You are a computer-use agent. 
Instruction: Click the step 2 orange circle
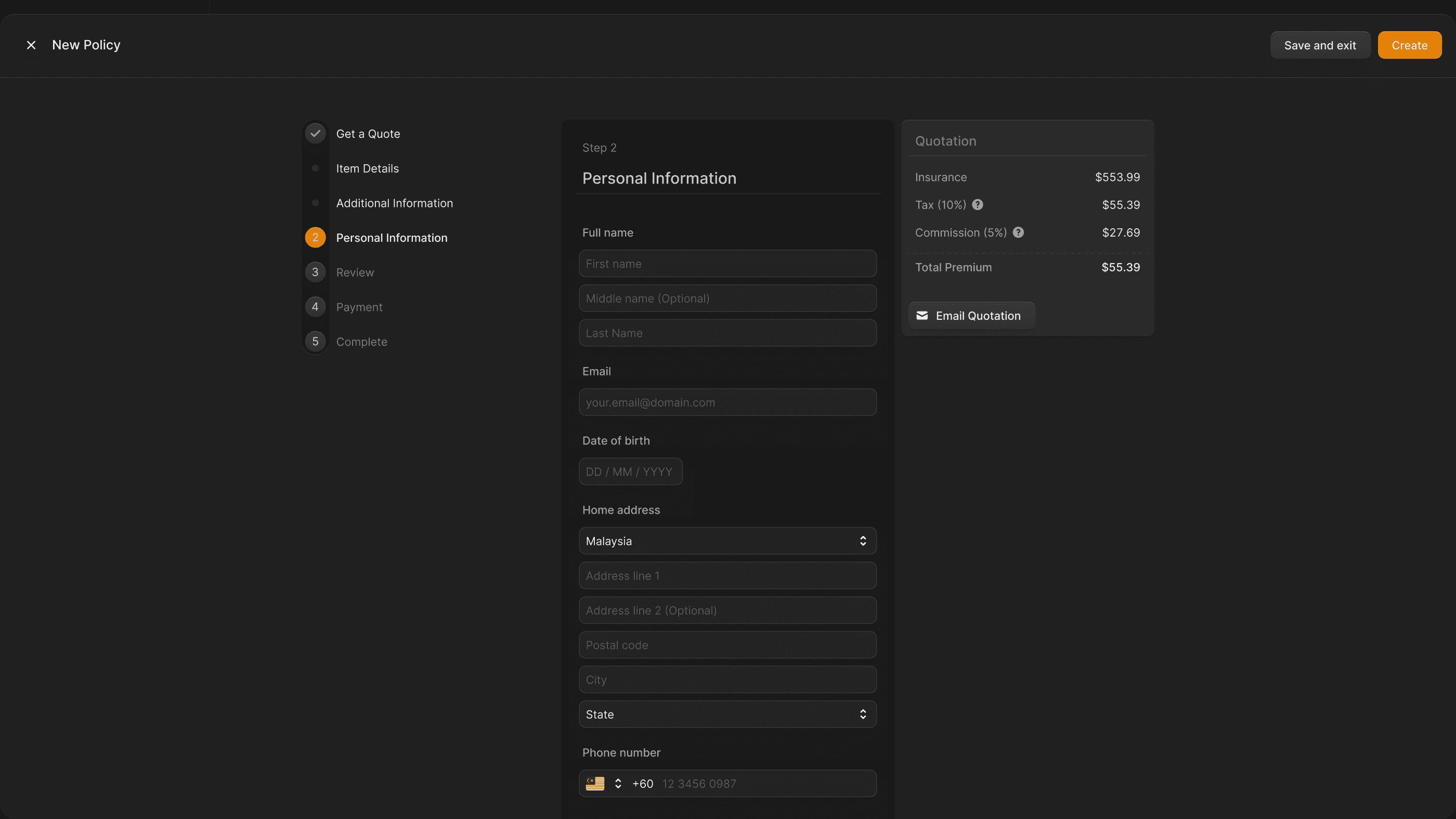pyautogui.click(x=316, y=238)
